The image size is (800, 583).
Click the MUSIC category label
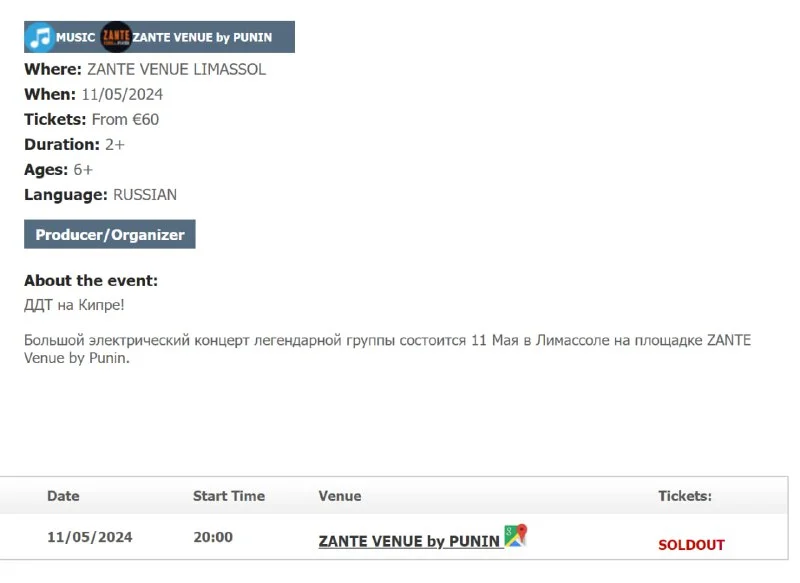pos(75,38)
